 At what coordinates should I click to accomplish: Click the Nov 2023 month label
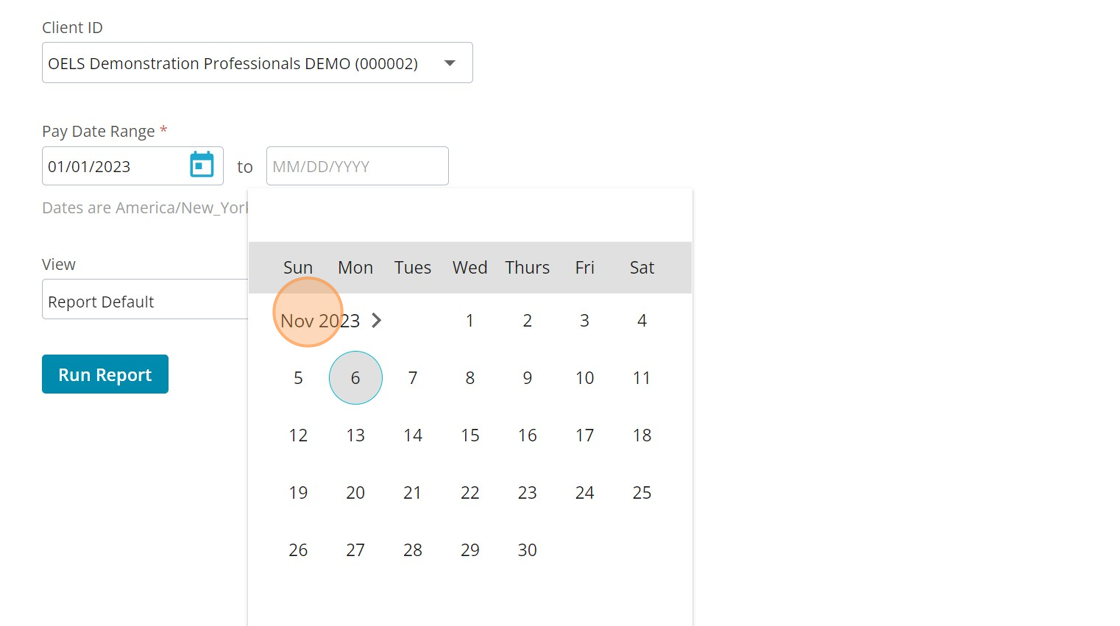click(319, 321)
